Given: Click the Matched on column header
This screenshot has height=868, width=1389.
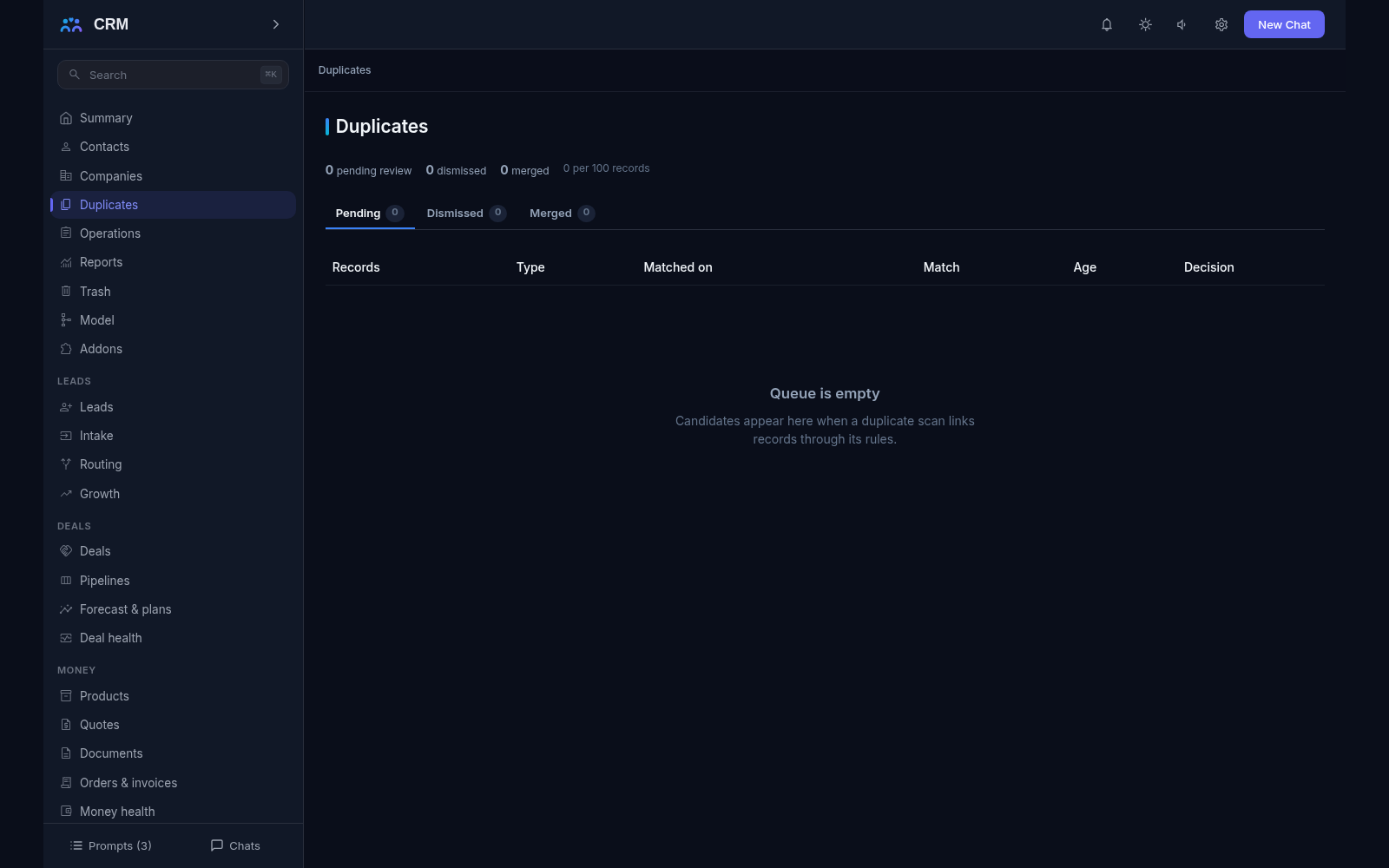Looking at the screenshot, I should pos(678,267).
